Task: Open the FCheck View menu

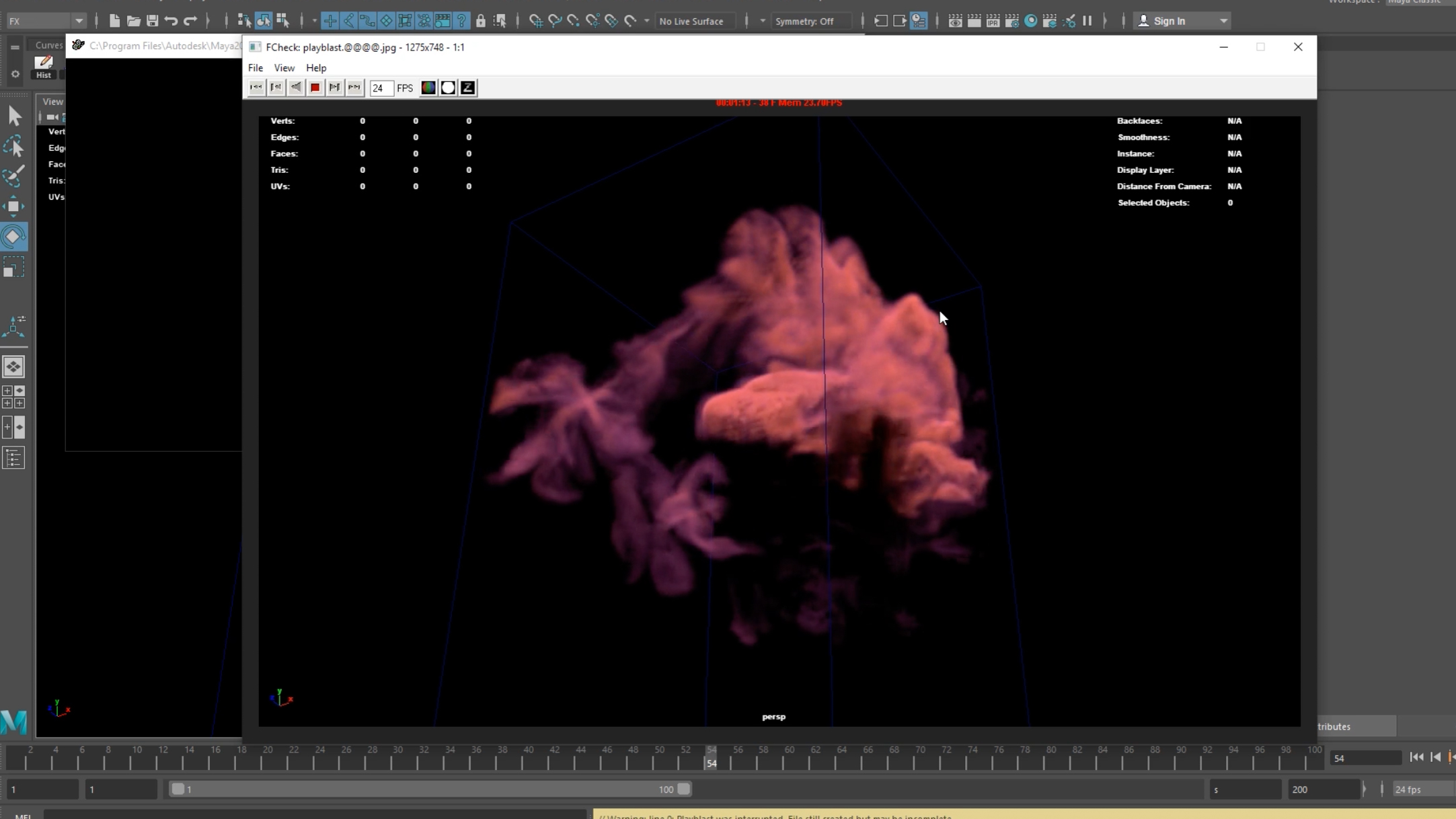Action: pos(284,68)
